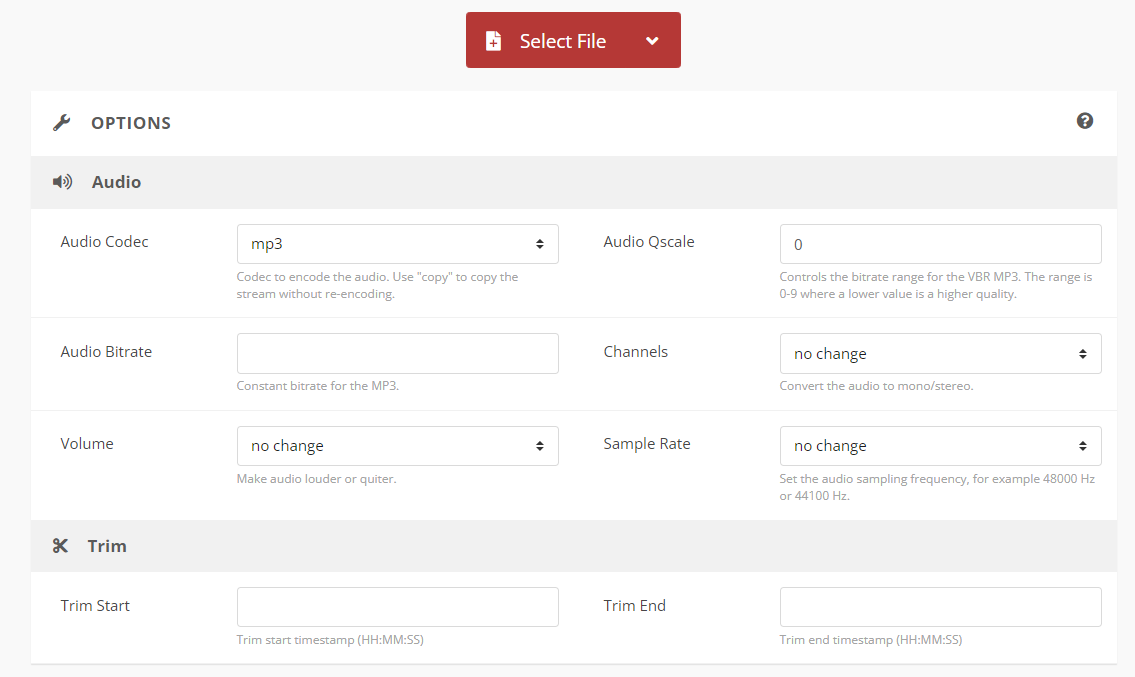The width and height of the screenshot is (1135, 677).
Task: Click the Audio Bitrate input field
Action: (397, 353)
